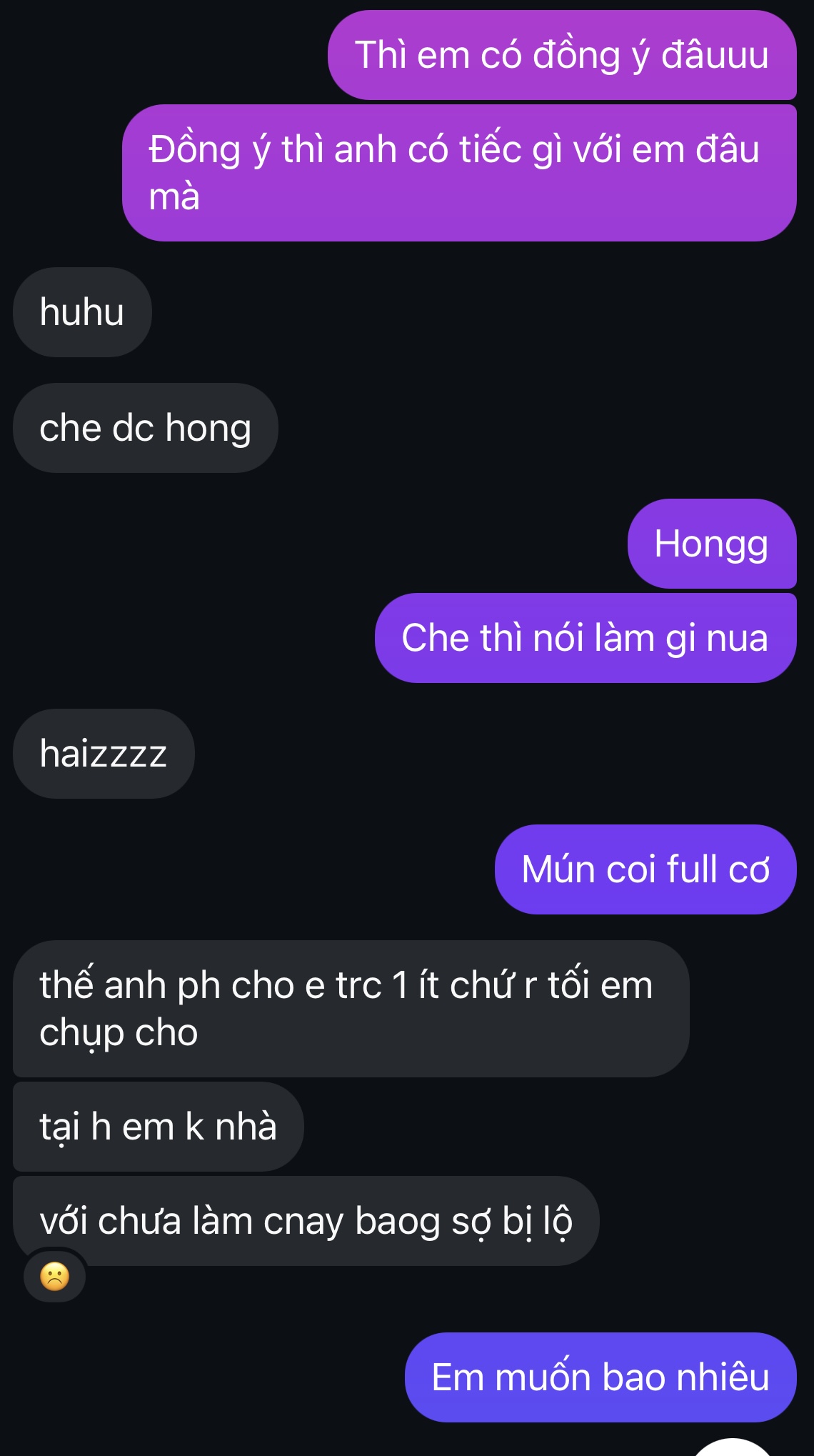
Task: Tap the 'Che thì nói làm gi nua' bubble
Action: click(586, 638)
